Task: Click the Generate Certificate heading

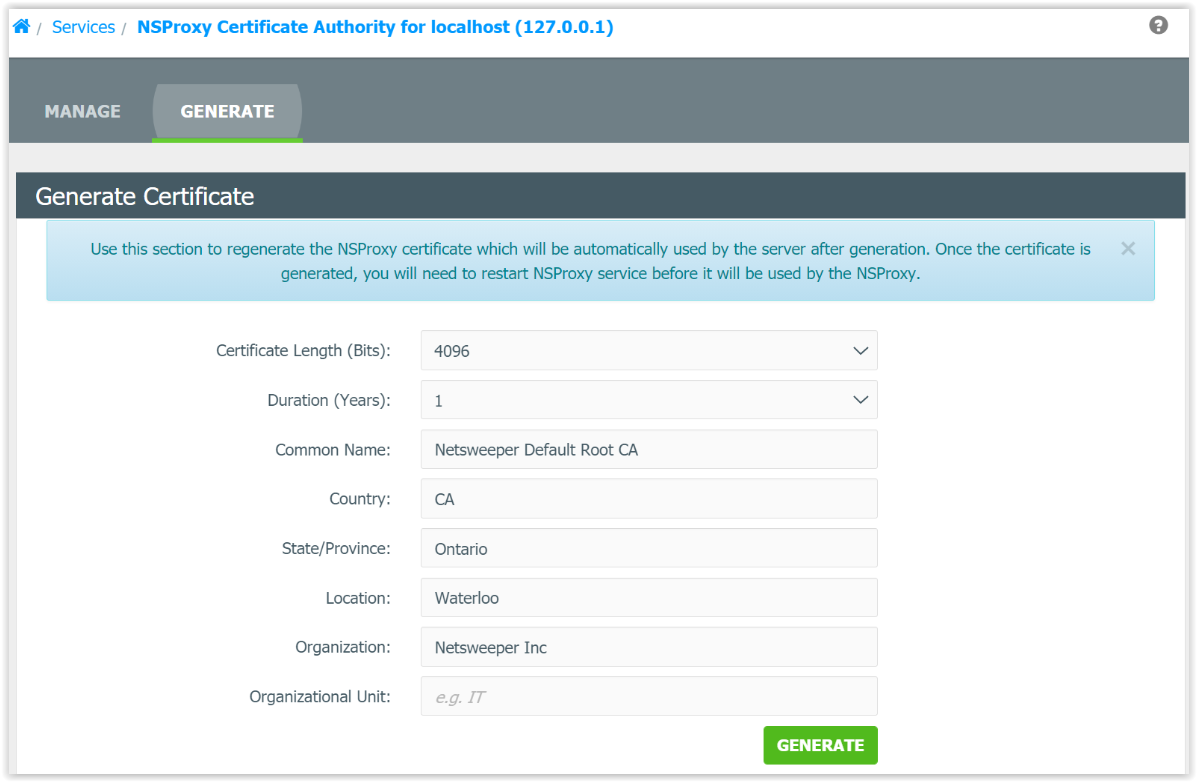Action: point(144,196)
